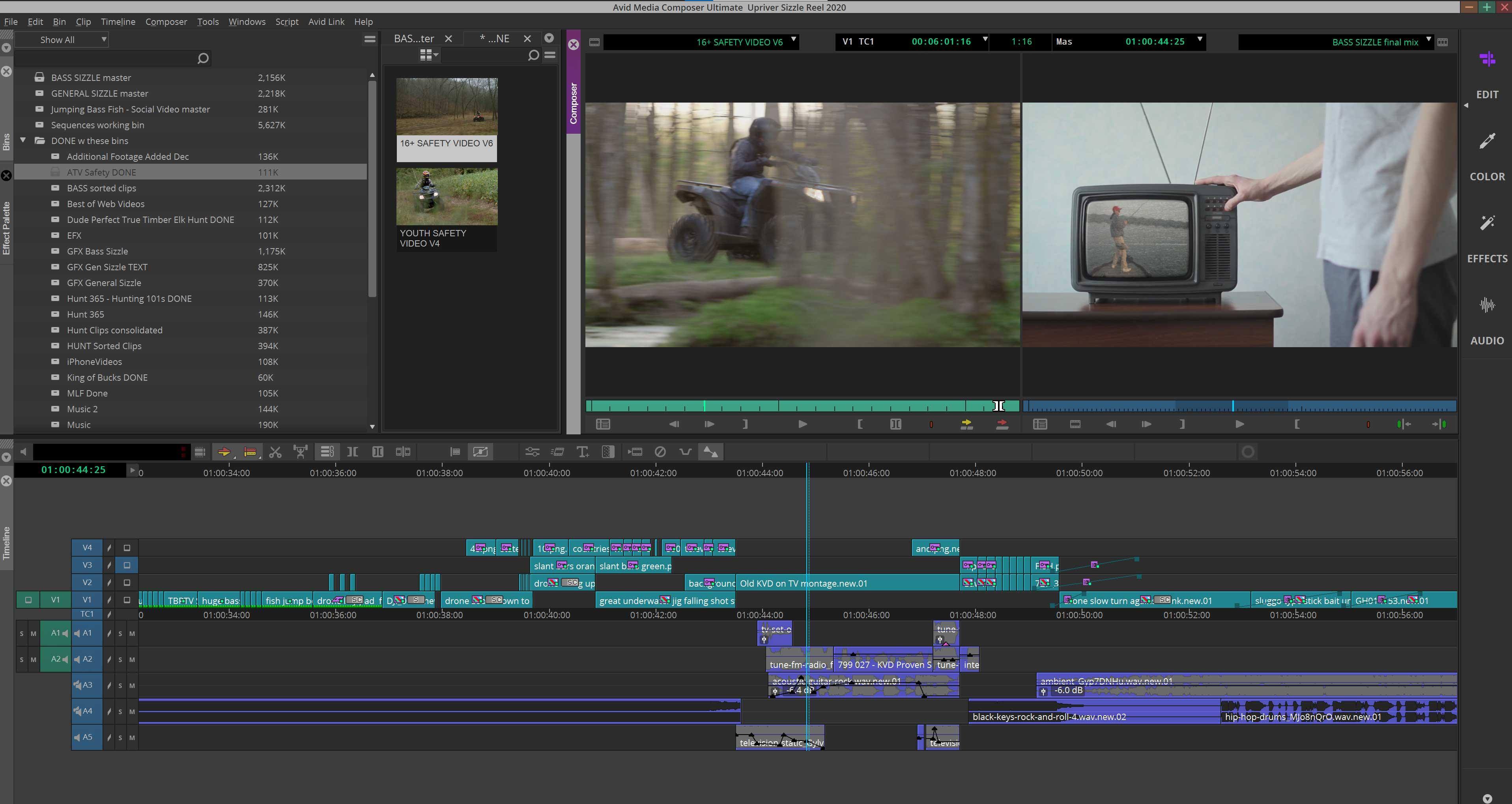
Task: Toggle the V3 track monitor box
Action: pyautogui.click(x=127, y=565)
